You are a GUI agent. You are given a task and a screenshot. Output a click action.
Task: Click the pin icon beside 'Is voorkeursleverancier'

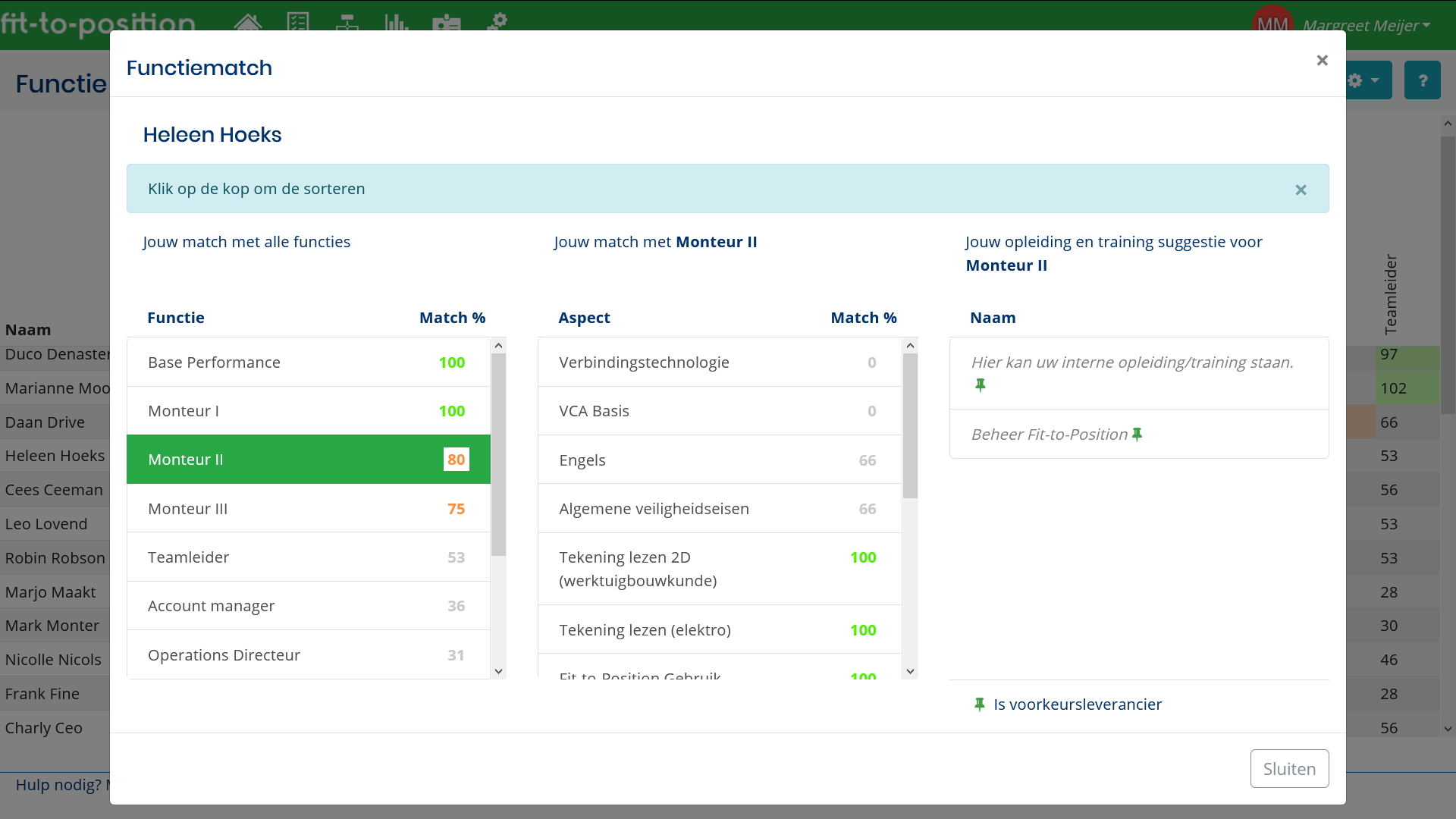[979, 704]
